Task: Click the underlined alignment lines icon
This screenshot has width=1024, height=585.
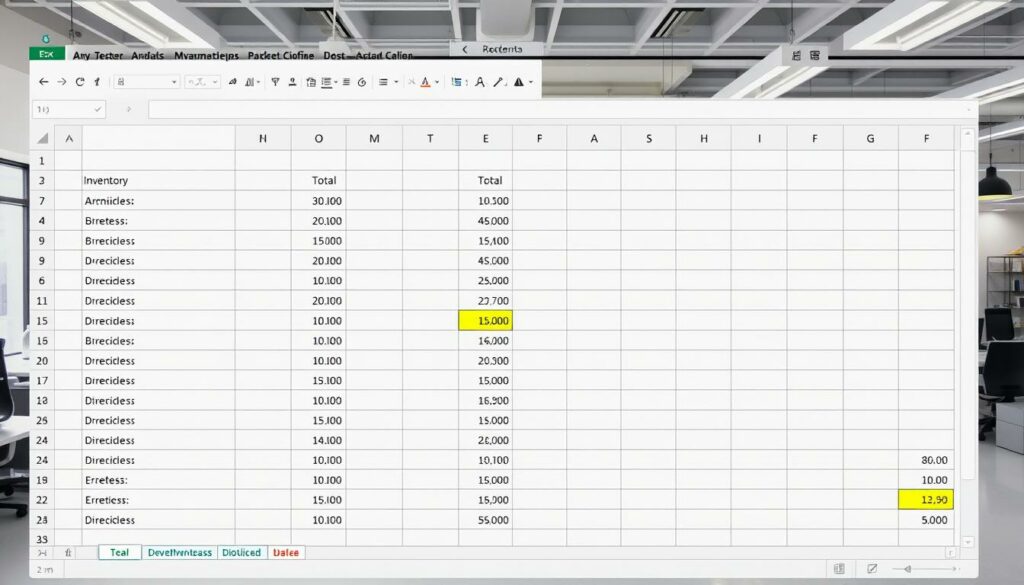Action: click(327, 82)
